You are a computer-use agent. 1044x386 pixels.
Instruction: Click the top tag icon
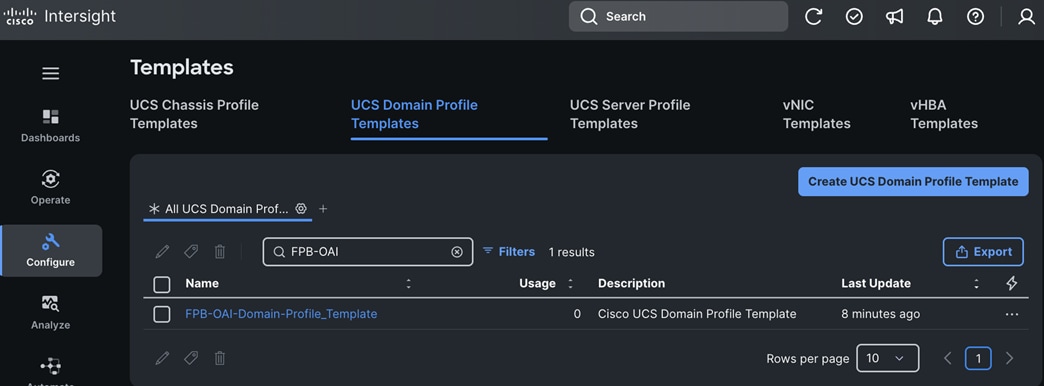click(191, 252)
